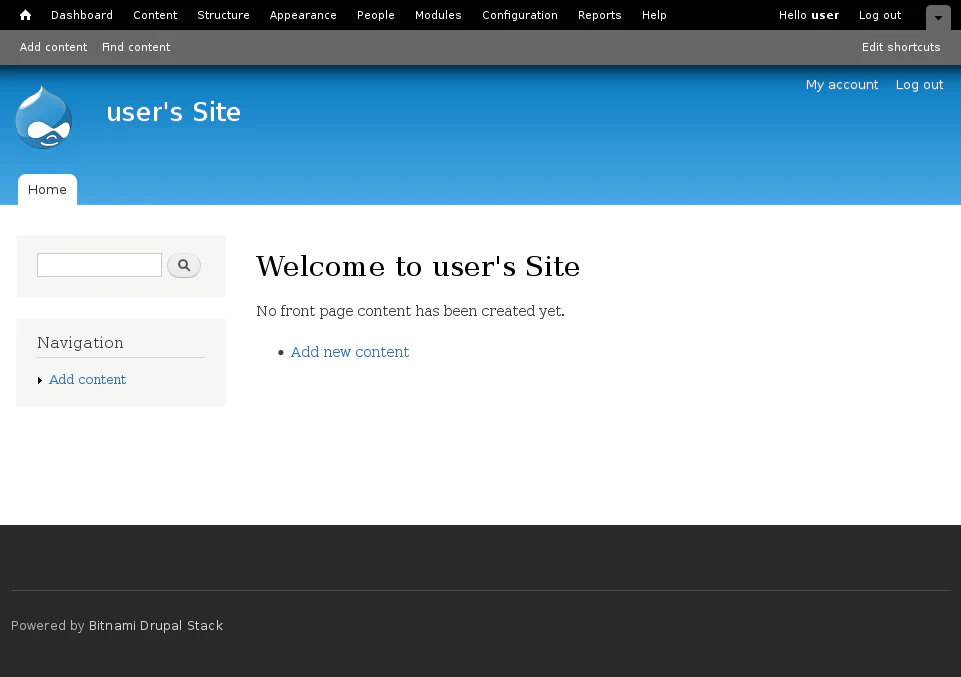Image resolution: width=961 pixels, height=677 pixels.
Task: Open the Appearance settings menu
Action: (303, 15)
